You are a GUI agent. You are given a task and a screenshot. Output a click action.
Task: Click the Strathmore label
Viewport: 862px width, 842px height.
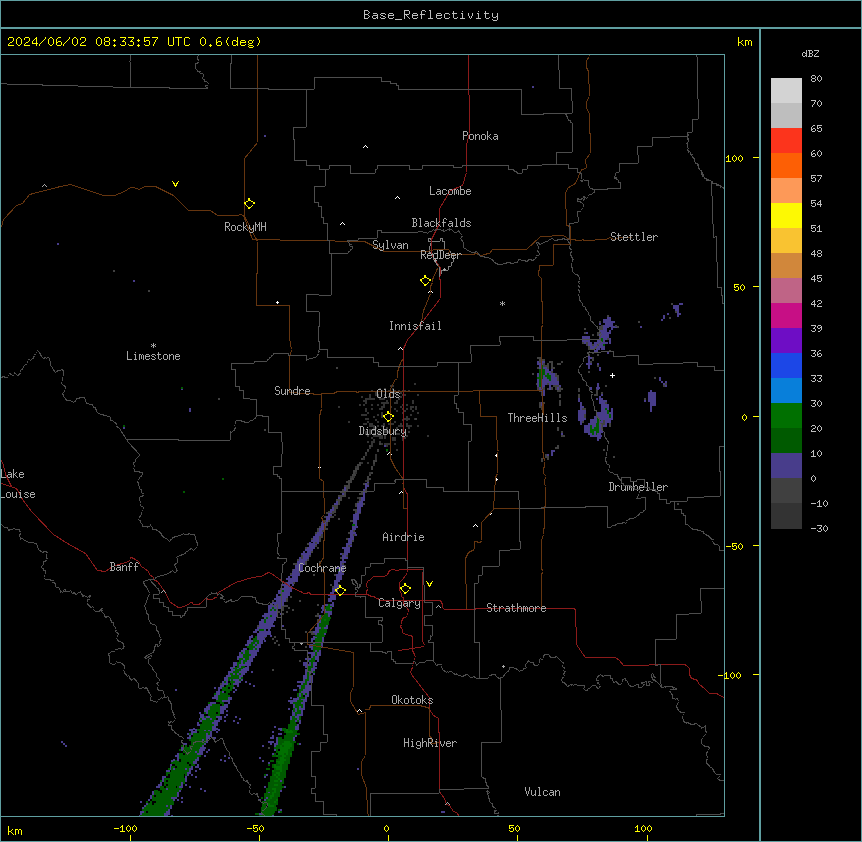point(516,608)
